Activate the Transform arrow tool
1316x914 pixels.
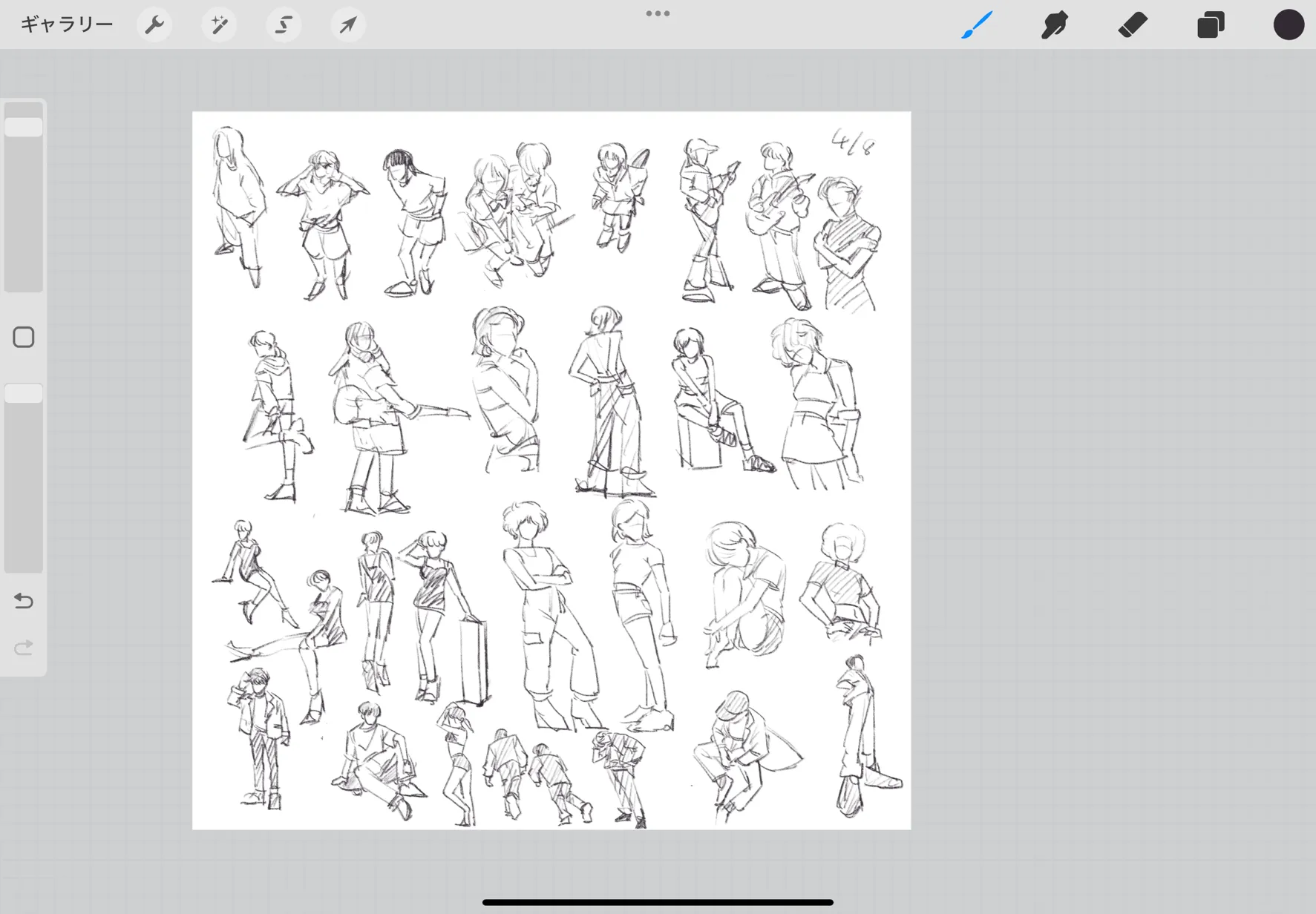pos(348,24)
